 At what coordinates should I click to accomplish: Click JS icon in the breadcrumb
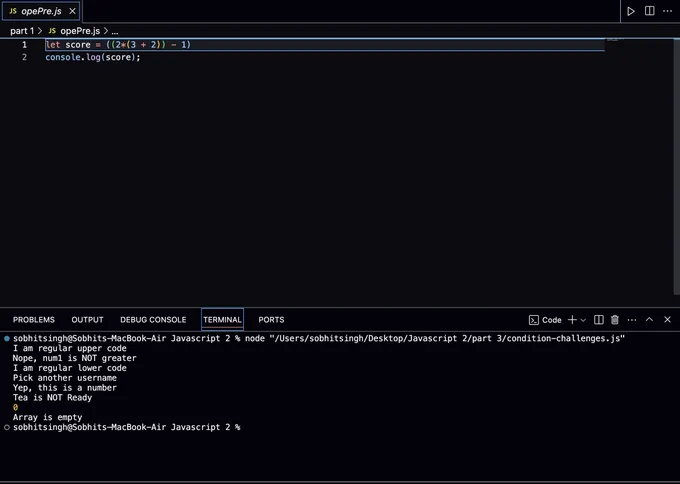click(52, 31)
